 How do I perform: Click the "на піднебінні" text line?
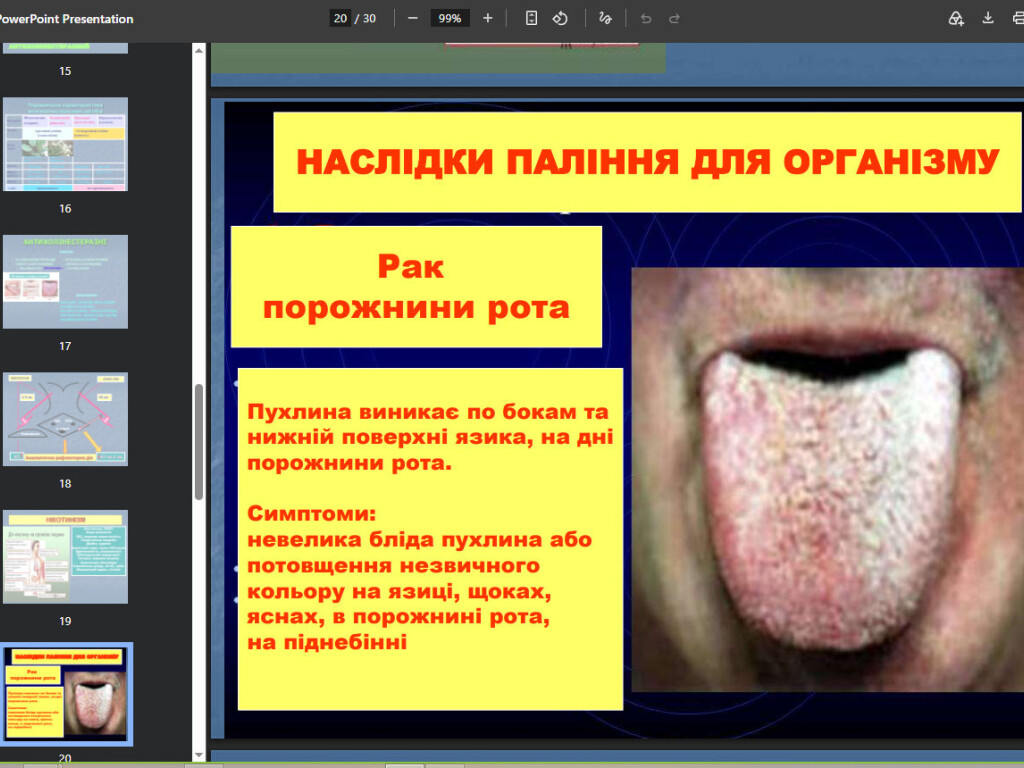[327, 642]
